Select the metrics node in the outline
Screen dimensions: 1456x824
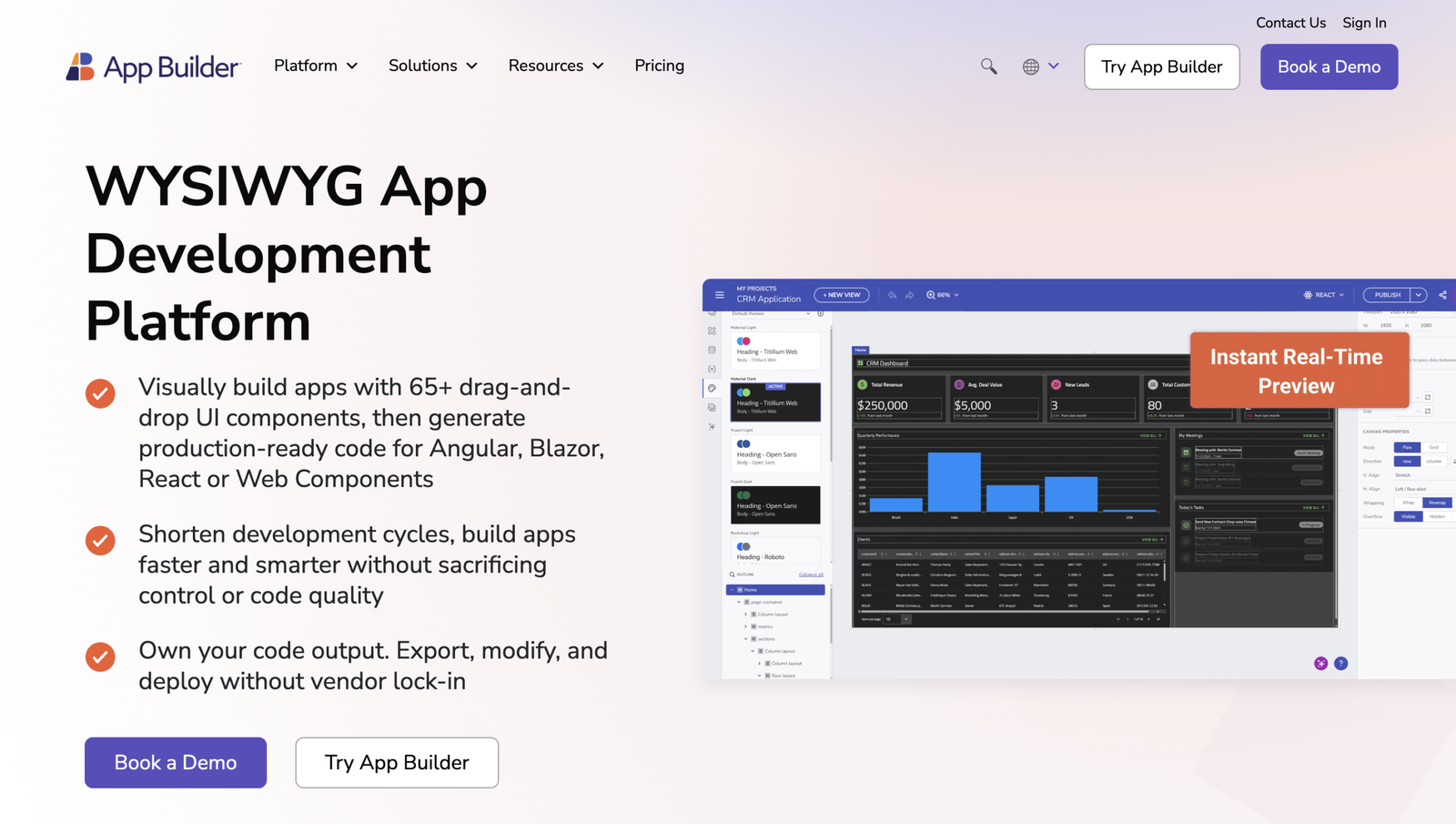[765, 626]
